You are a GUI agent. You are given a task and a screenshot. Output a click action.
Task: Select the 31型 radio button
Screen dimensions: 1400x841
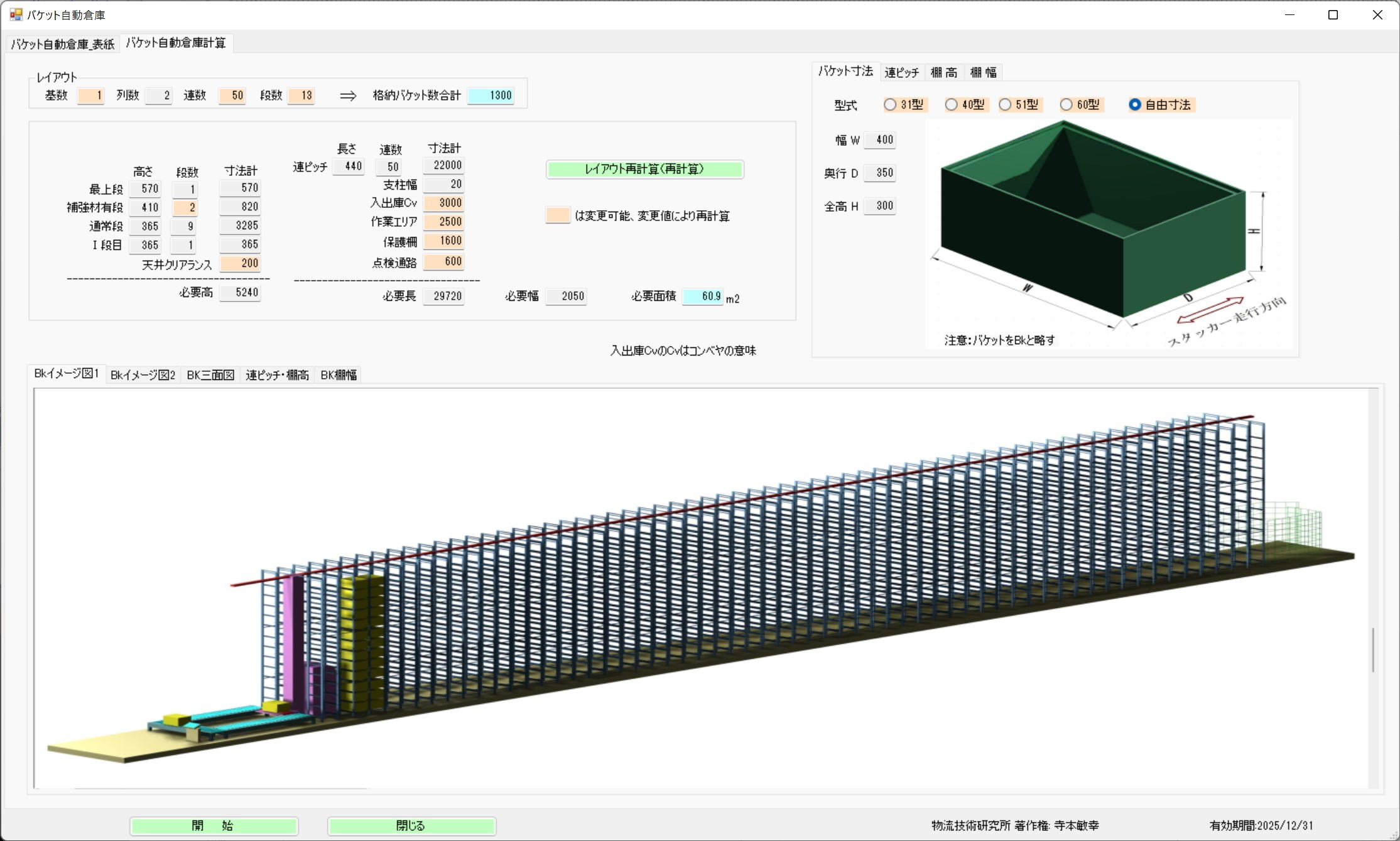[x=890, y=105]
